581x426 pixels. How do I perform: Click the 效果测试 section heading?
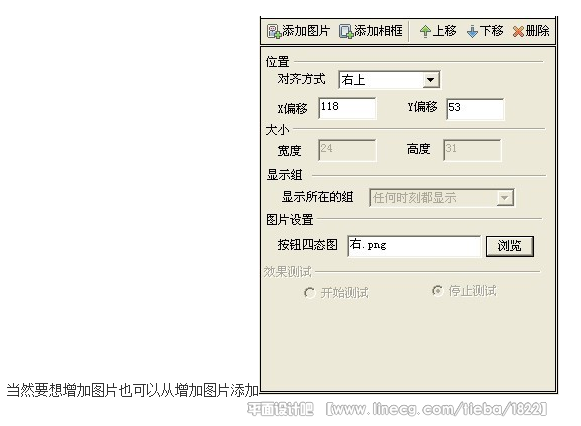(x=288, y=272)
